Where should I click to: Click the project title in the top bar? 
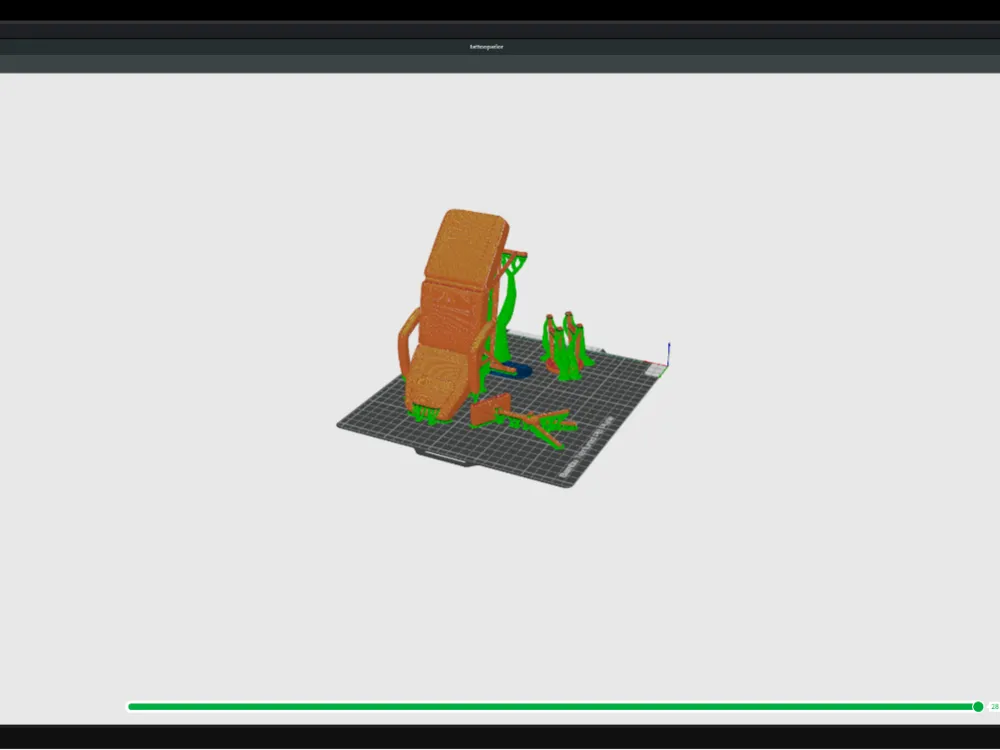(x=487, y=47)
